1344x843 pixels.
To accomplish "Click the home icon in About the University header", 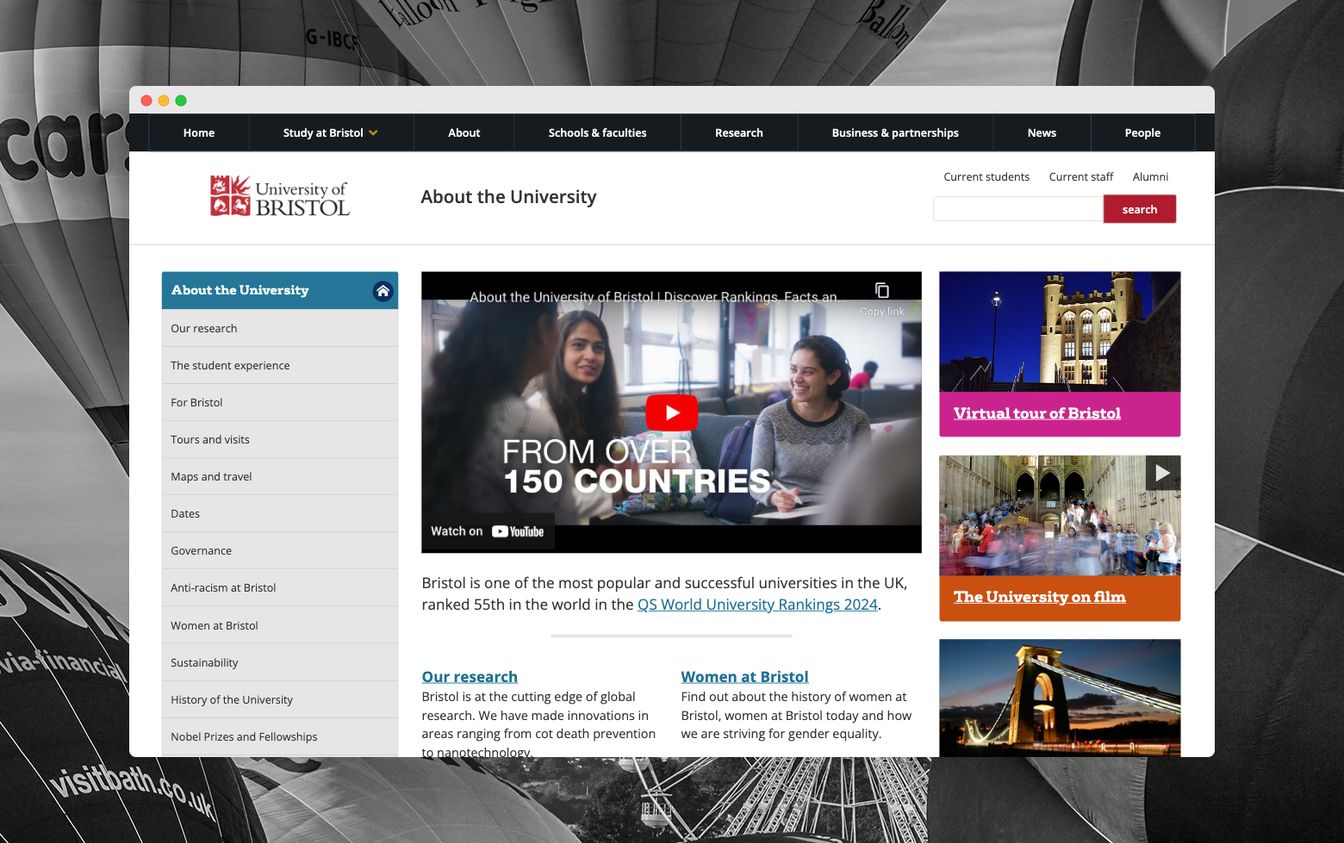I will point(383,291).
